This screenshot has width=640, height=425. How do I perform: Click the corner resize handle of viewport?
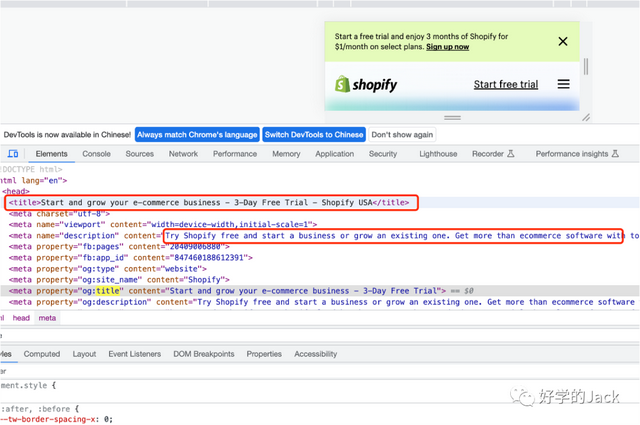586,118
